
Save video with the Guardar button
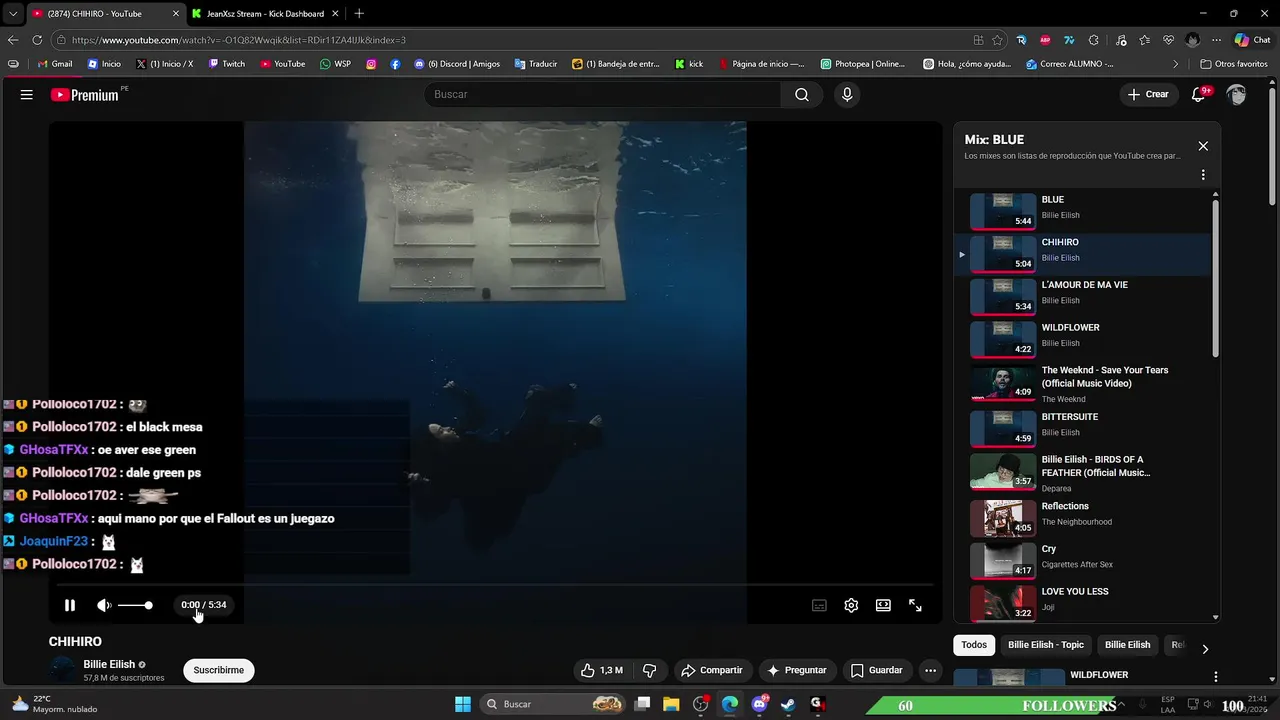(877, 670)
